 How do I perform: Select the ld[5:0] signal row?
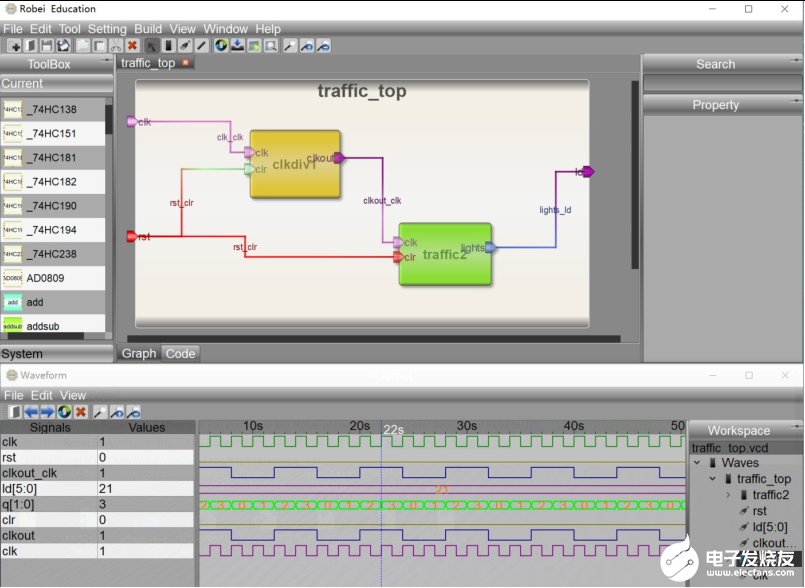click(x=97, y=489)
